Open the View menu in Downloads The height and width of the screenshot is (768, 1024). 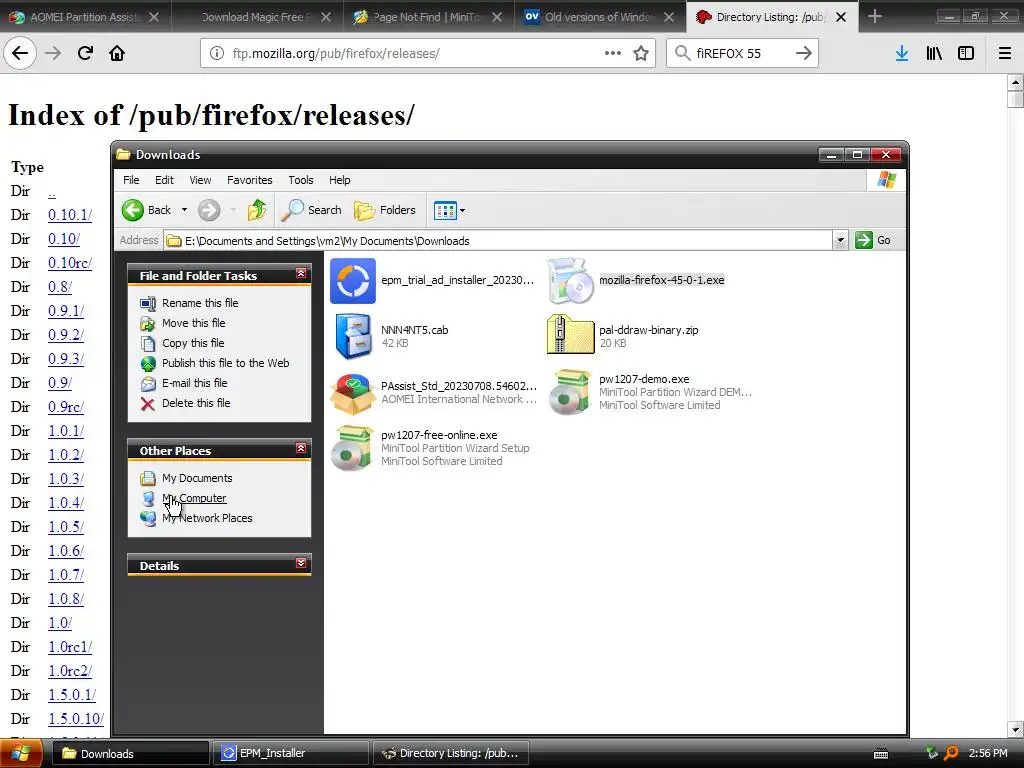200,180
